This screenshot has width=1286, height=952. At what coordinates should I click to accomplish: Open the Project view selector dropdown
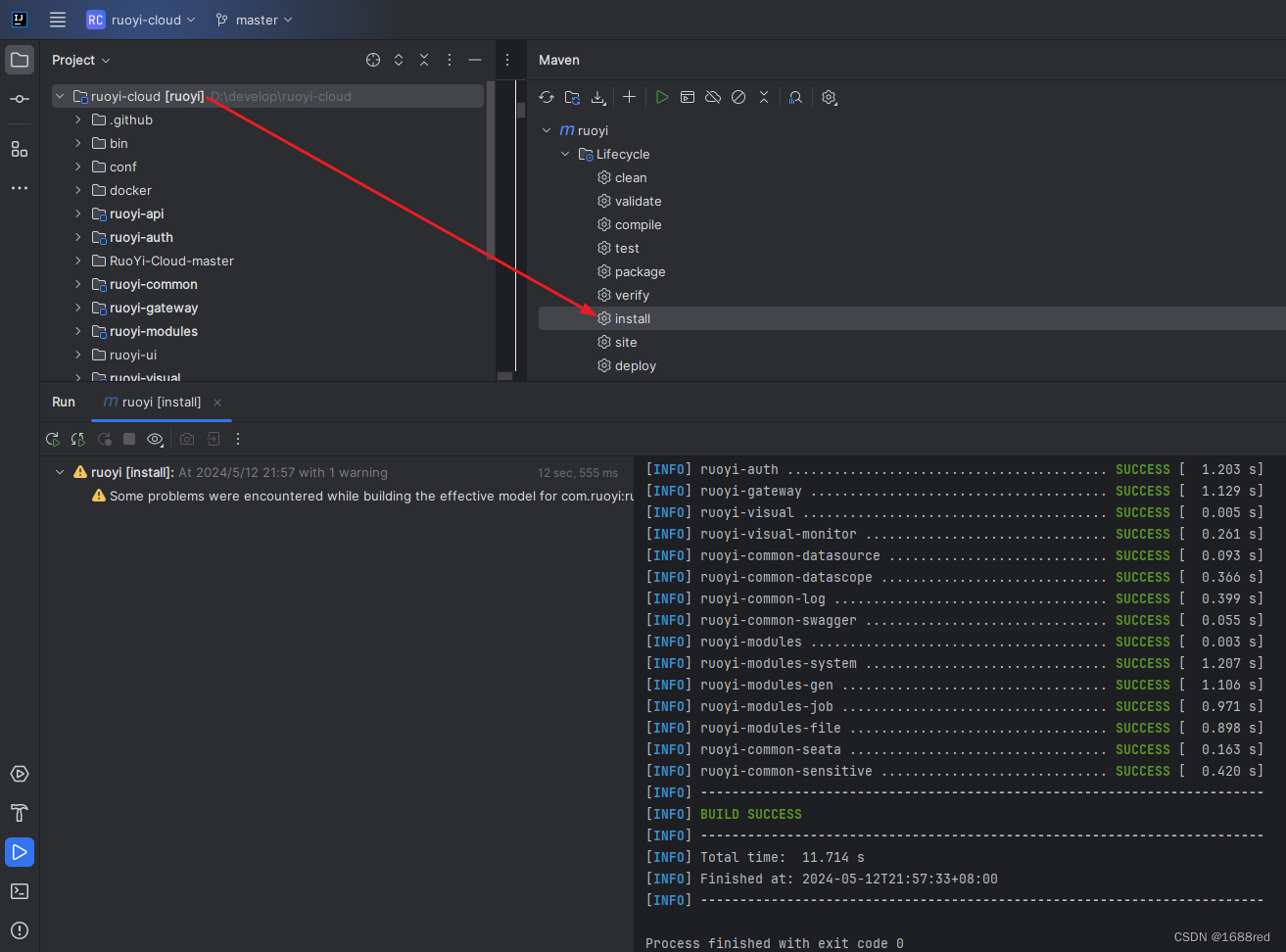(81, 60)
